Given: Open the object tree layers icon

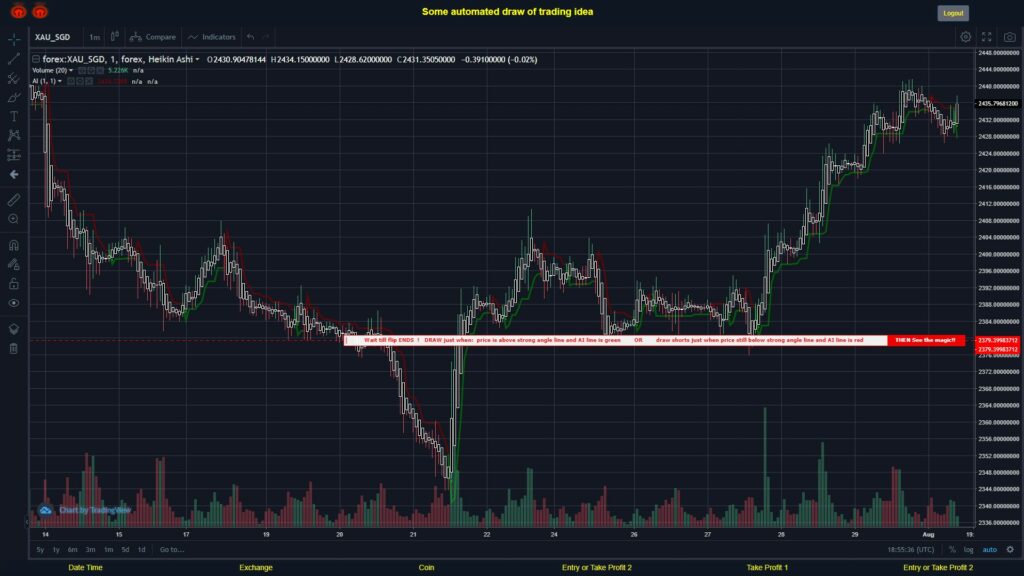Looking at the screenshot, I should pos(14,329).
